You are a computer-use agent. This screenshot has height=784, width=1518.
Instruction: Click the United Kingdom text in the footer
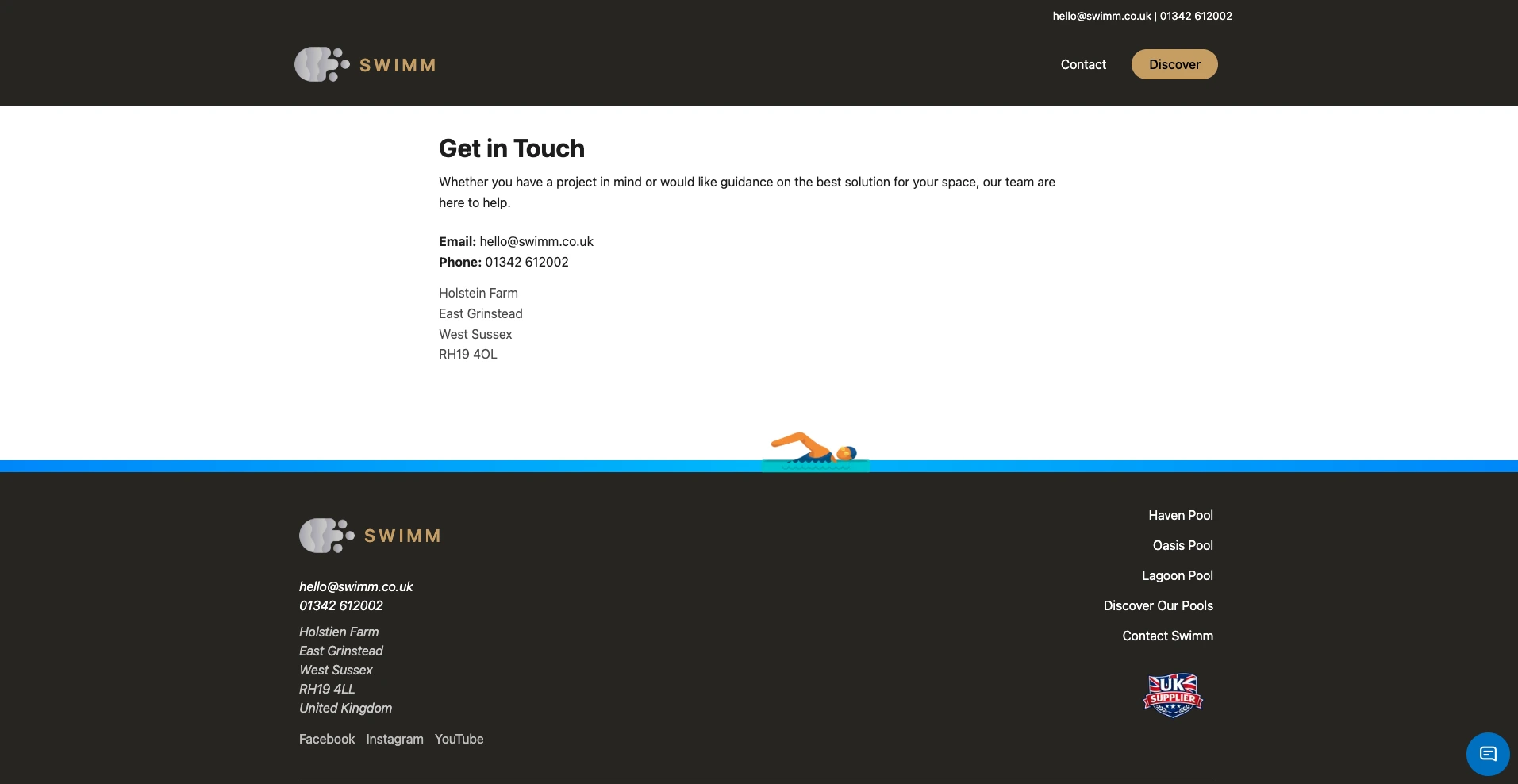(x=345, y=708)
